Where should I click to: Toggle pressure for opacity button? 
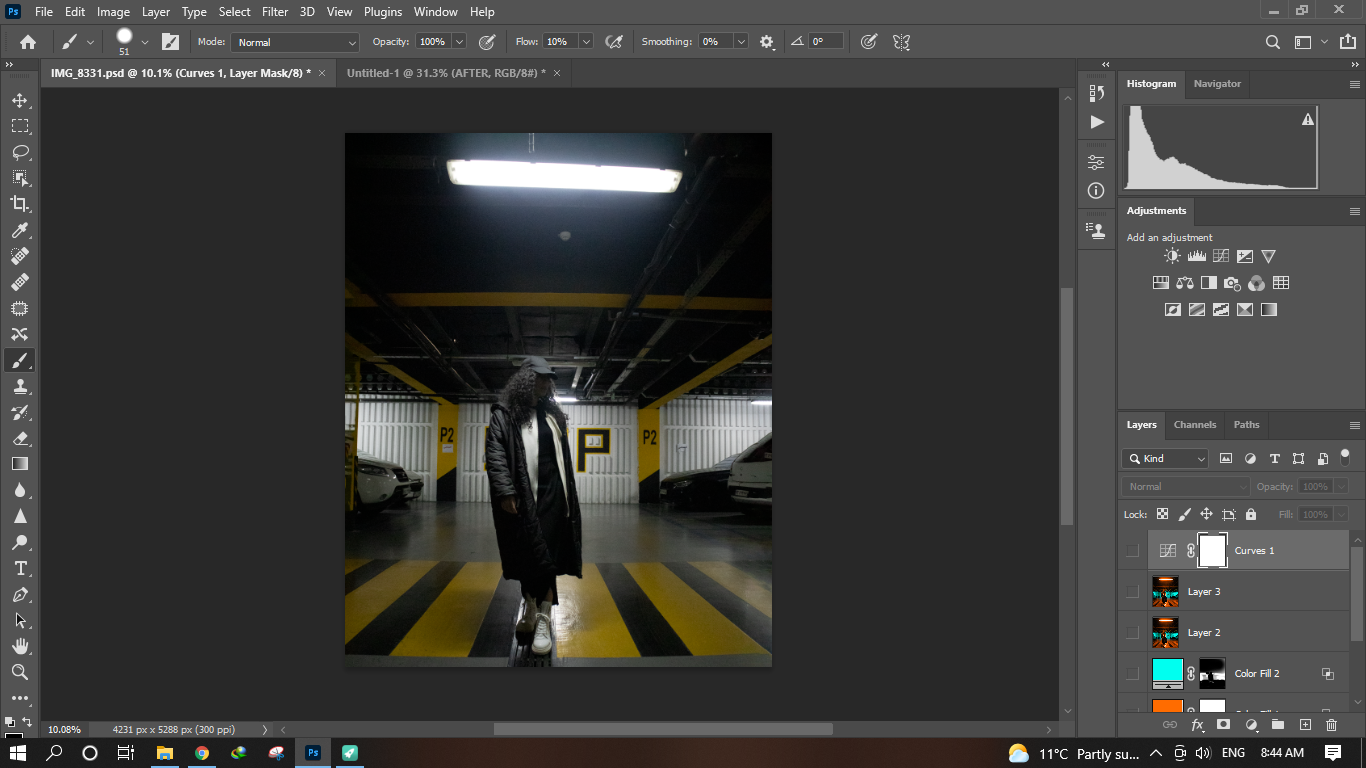click(487, 42)
